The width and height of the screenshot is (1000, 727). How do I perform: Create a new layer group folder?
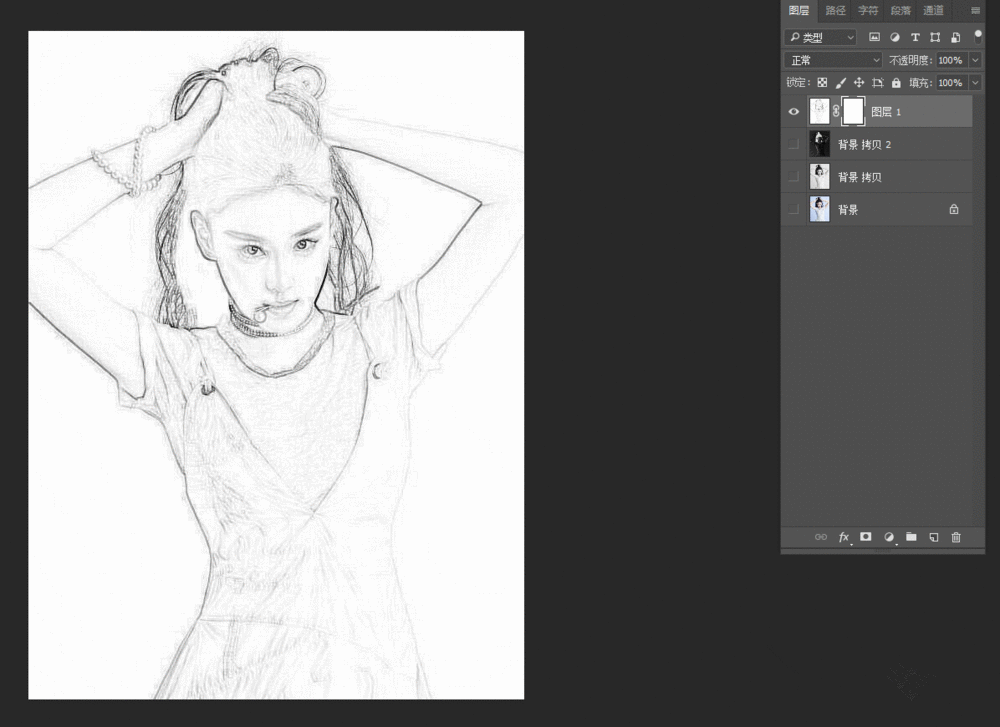tap(911, 537)
